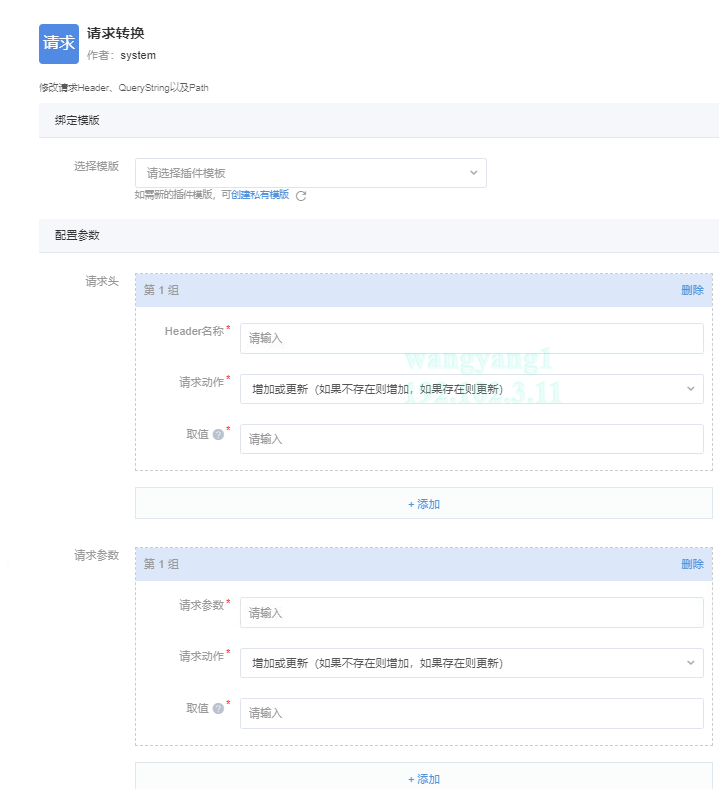Click the 取值 input field in 请求参数

pos(471,713)
